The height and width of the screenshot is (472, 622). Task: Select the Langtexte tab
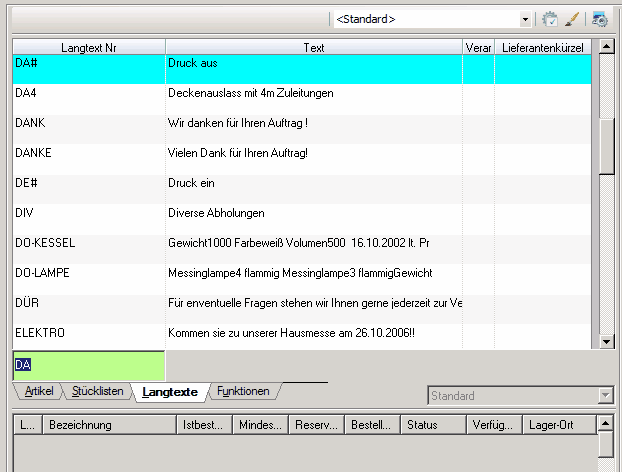[x=170, y=392]
